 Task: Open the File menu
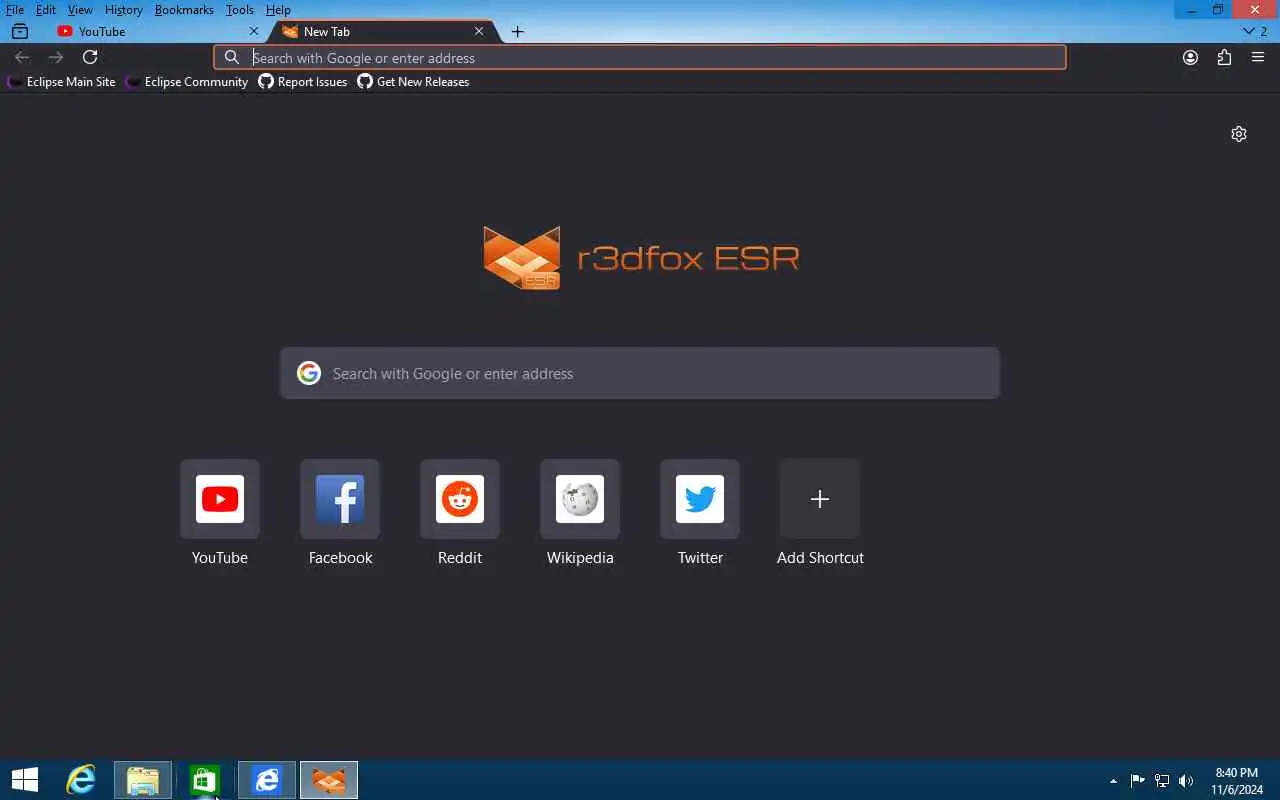click(x=15, y=10)
